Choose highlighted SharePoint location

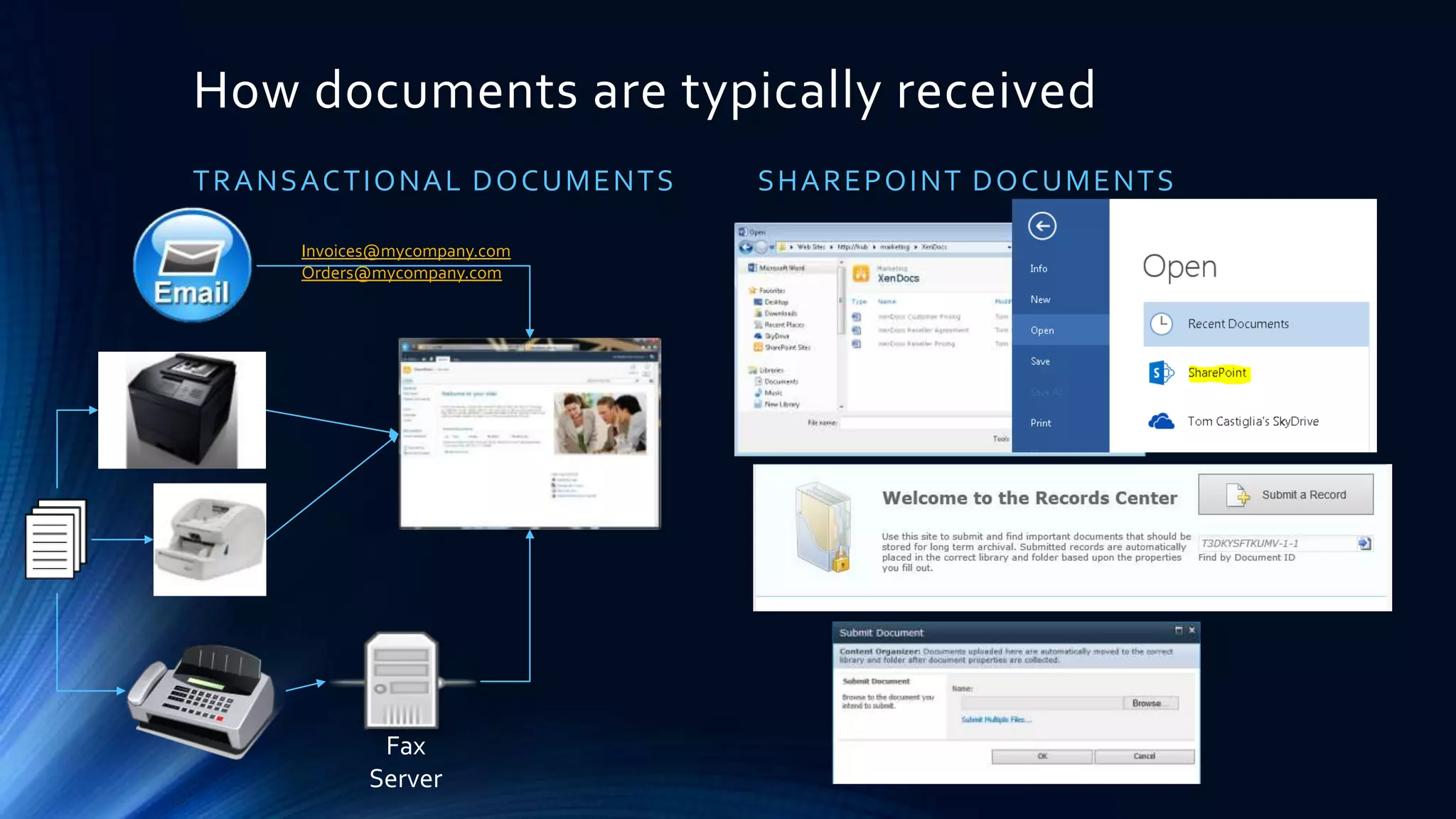coord(1217,373)
